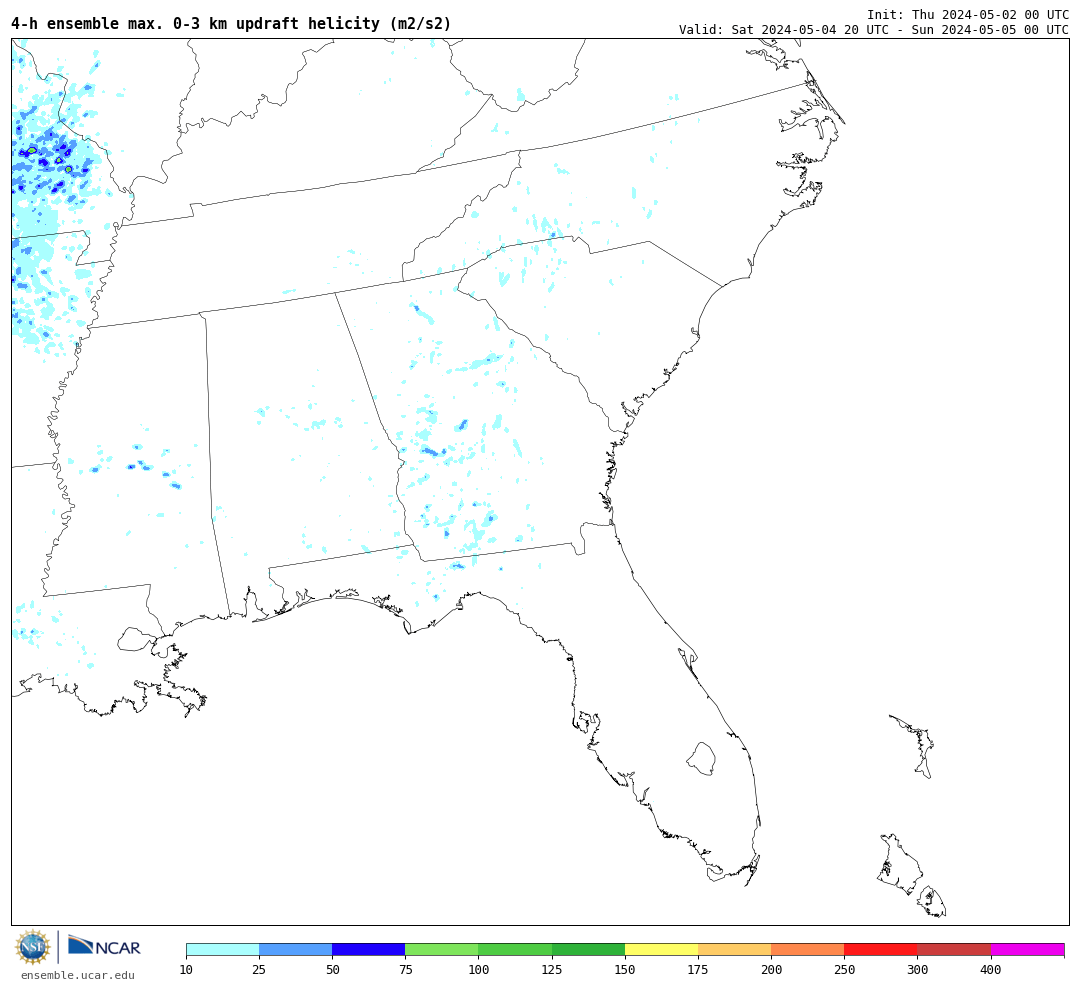The width and height of the screenshot is (1080, 988).
Task: Click the 'Init: Thu 2024-05-02 00 UTC' text
Action: (968, 14)
